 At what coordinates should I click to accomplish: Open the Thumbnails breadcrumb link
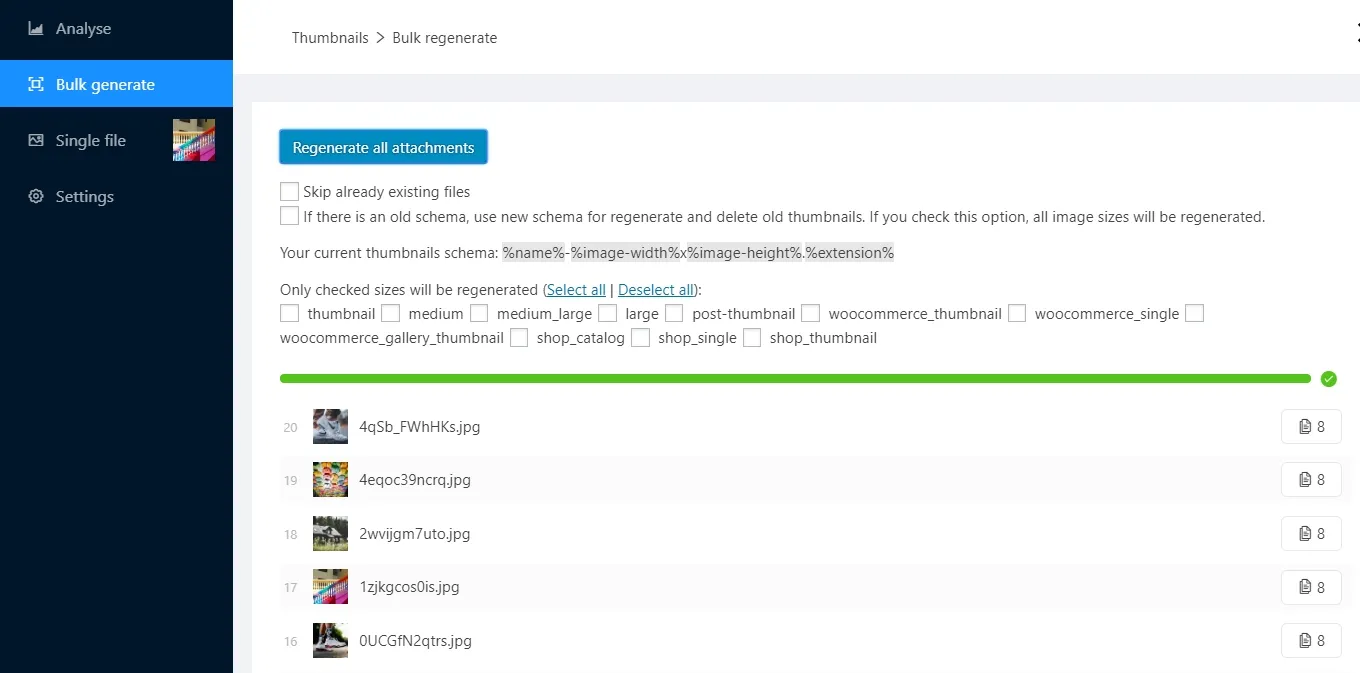point(330,37)
